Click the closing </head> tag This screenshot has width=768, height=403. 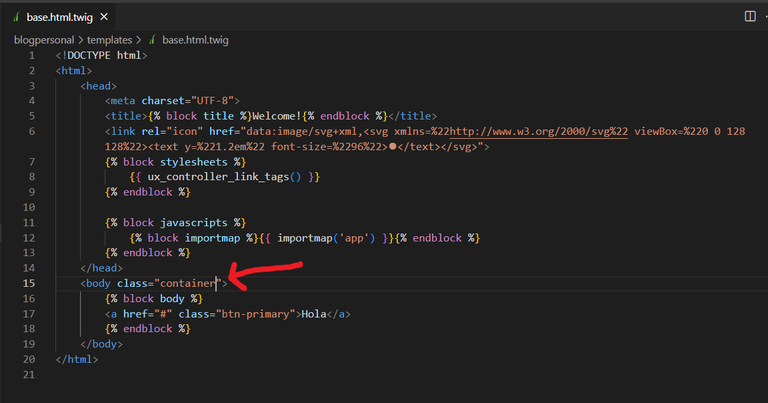(101, 268)
